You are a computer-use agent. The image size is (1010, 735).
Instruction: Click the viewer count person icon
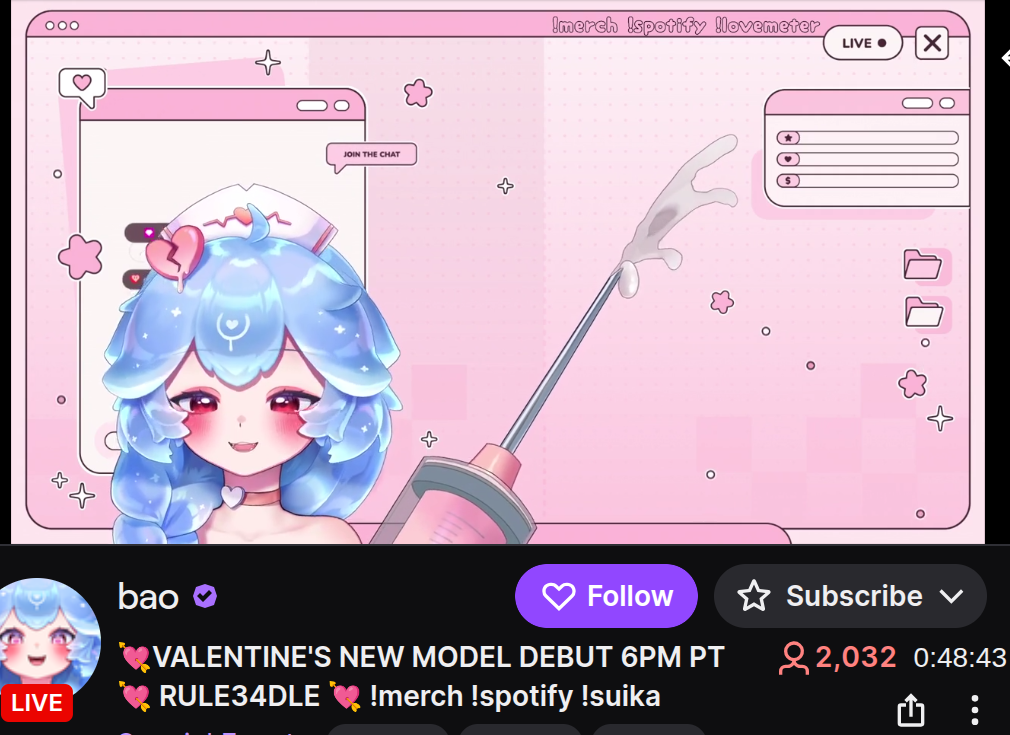pyautogui.click(x=794, y=658)
